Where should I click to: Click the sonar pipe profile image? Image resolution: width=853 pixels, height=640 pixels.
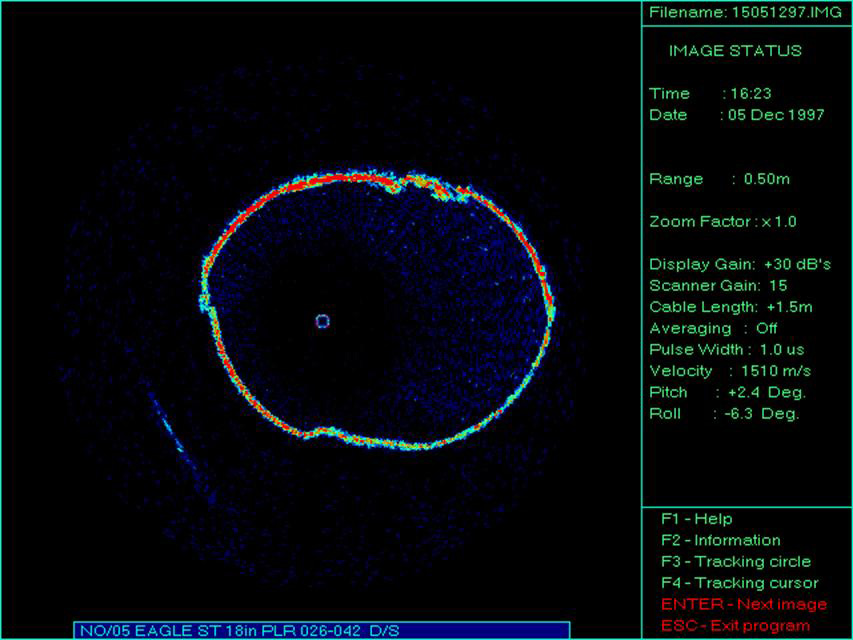377,310
